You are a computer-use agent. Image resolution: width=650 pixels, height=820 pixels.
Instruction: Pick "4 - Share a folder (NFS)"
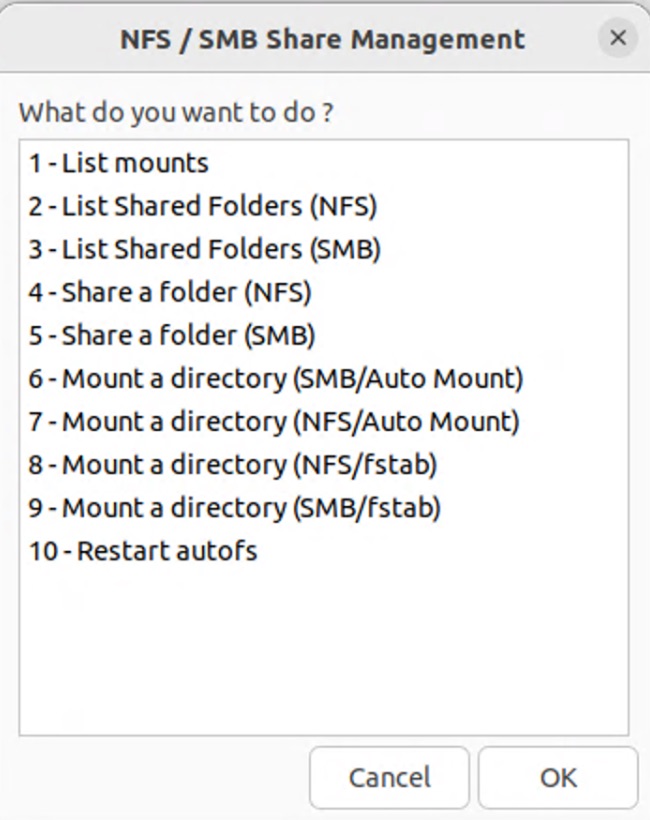point(170,292)
